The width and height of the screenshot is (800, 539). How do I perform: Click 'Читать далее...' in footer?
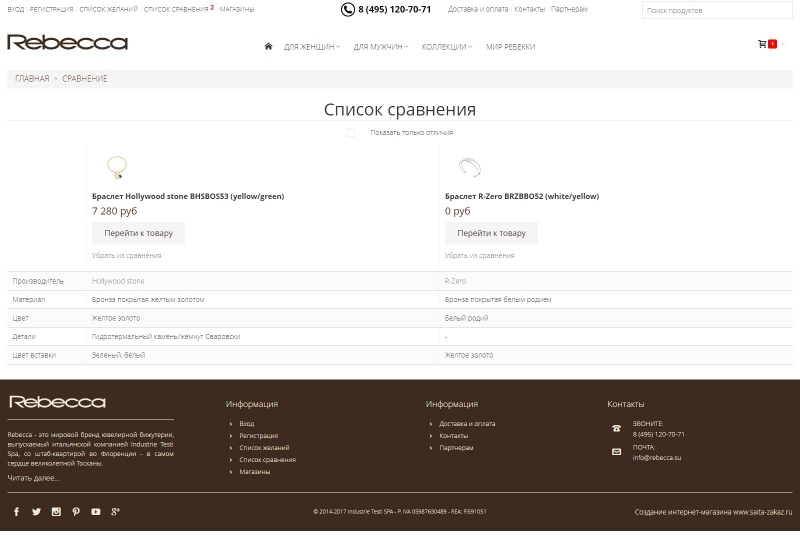point(33,478)
